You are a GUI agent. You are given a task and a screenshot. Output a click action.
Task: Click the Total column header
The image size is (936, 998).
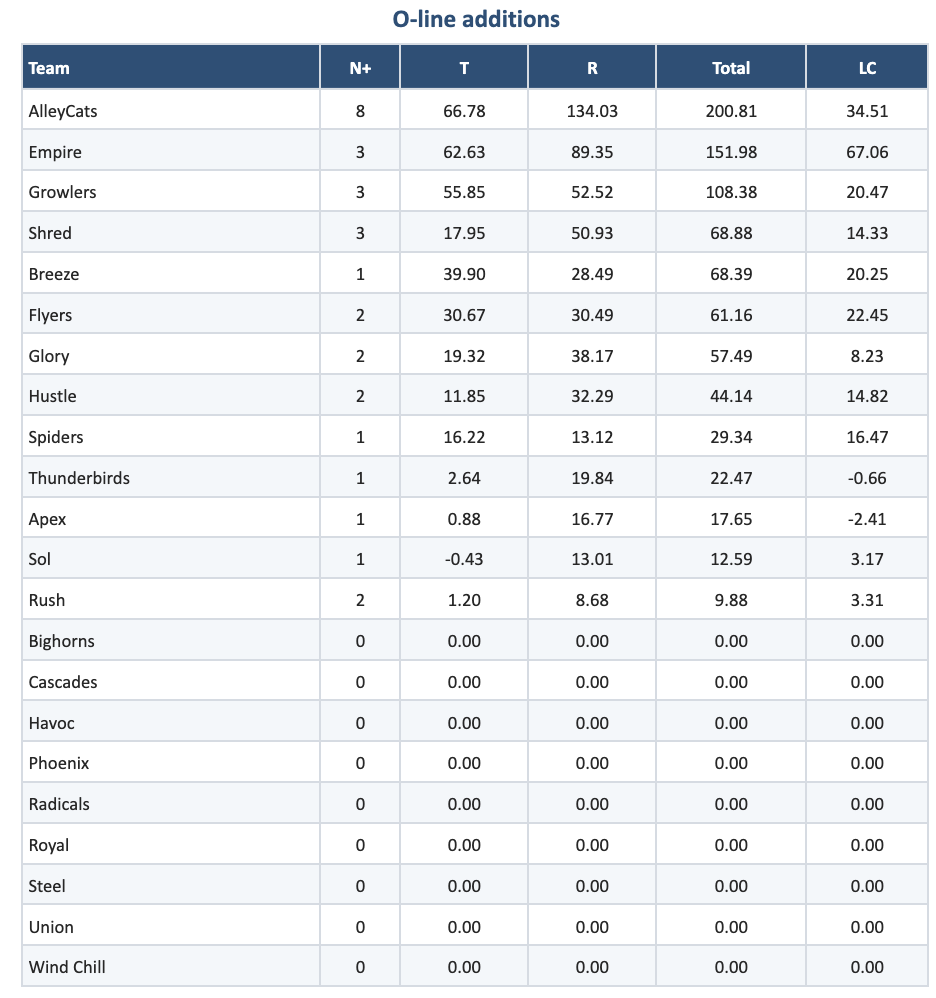731,68
